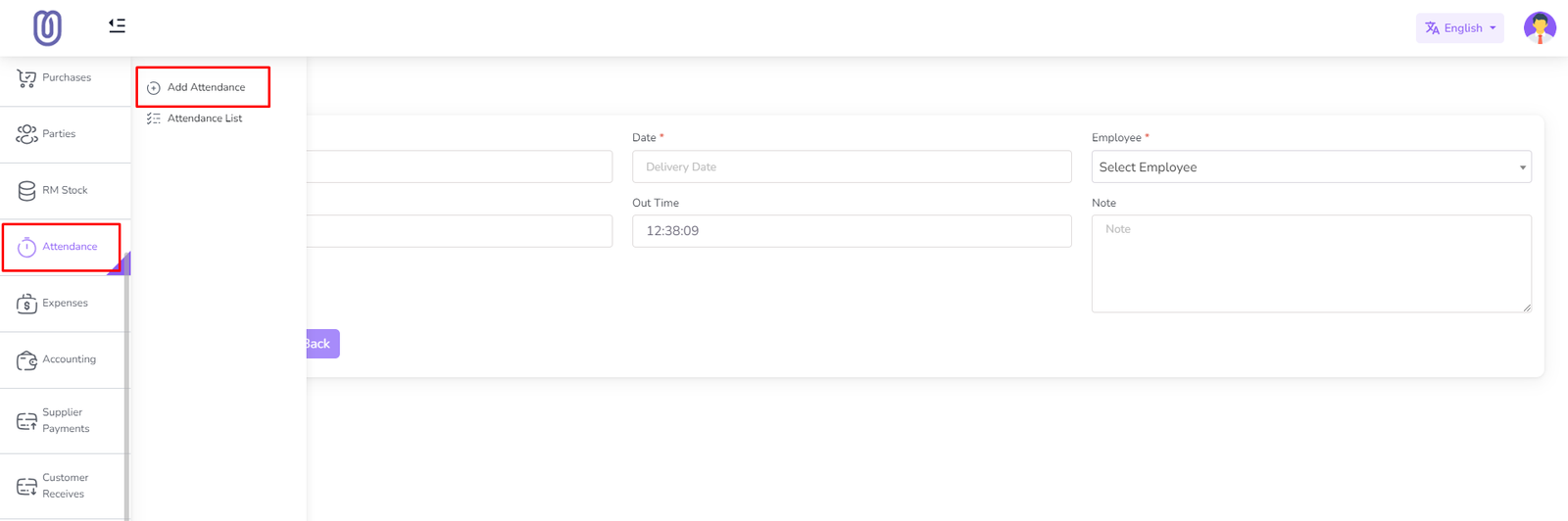1568x521 pixels.
Task: Click the Accounting wallet icon
Action: [x=26, y=360]
